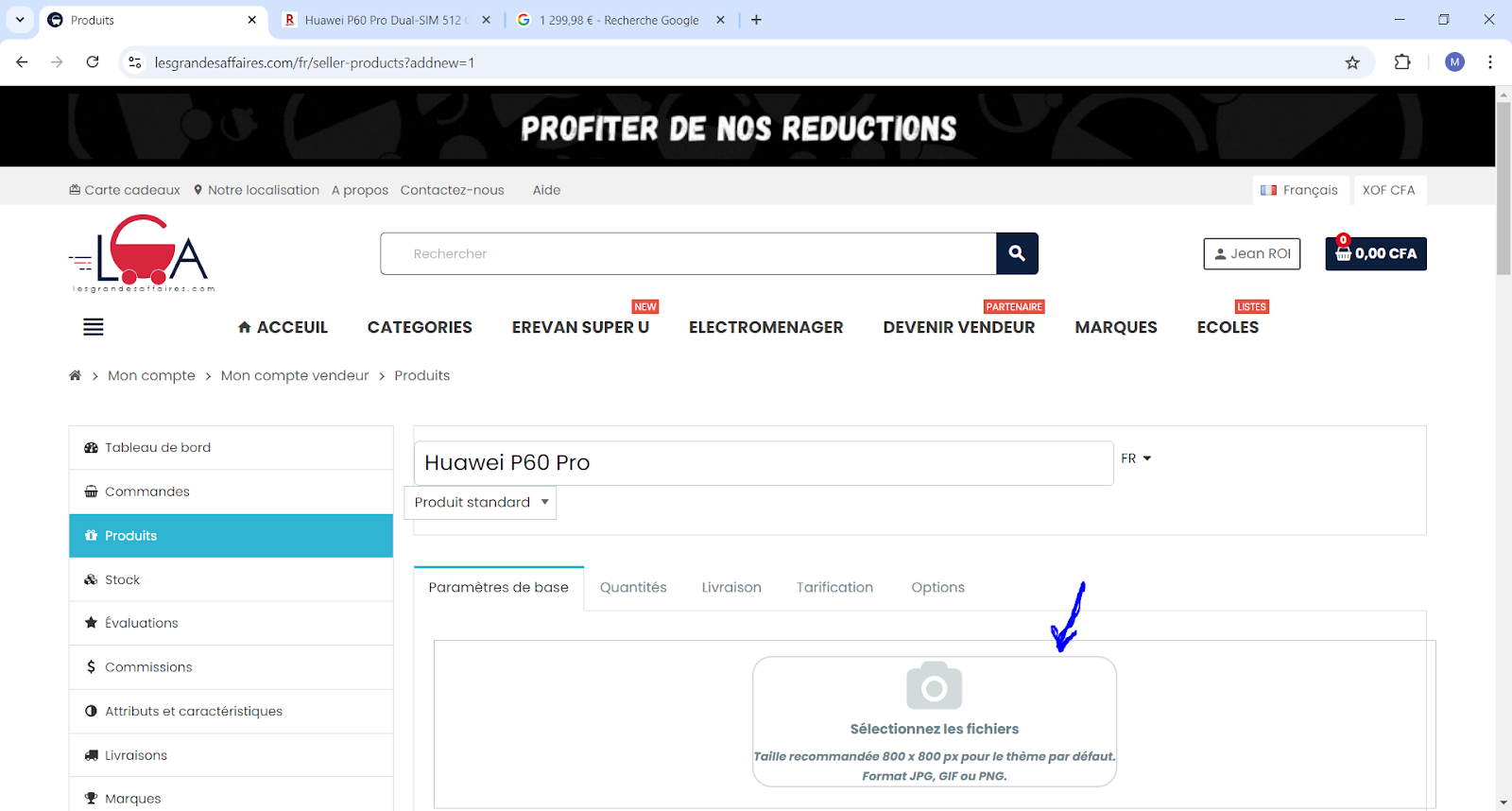This screenshot has width=1512, height=811.
Task: Open the hamburger menu icon
Action: click(94, 327)
